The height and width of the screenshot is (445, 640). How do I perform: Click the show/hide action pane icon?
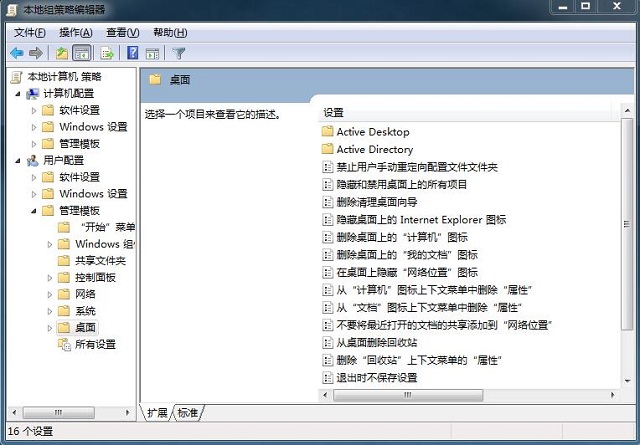coord(152,53)
